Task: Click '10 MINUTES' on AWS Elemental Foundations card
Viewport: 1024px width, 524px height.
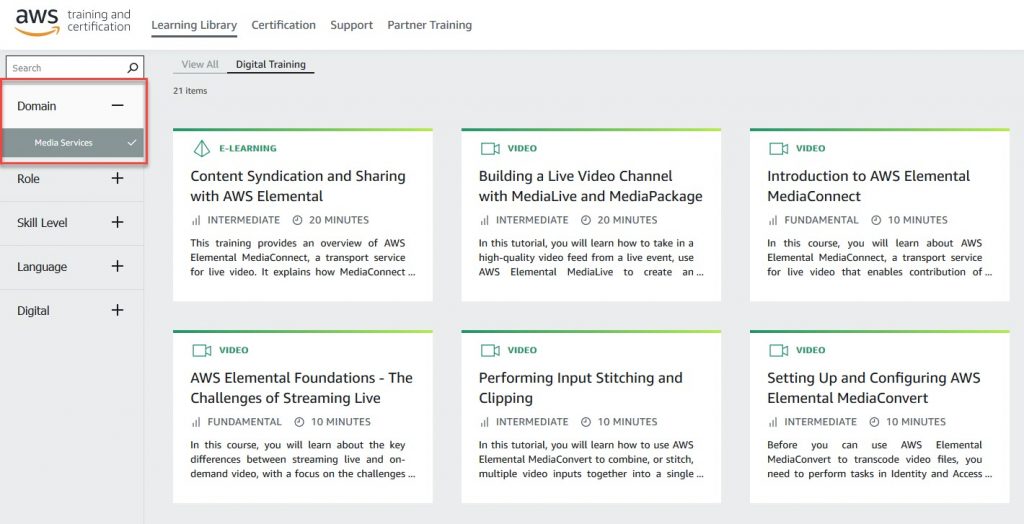Action: (x=340, y=422)
